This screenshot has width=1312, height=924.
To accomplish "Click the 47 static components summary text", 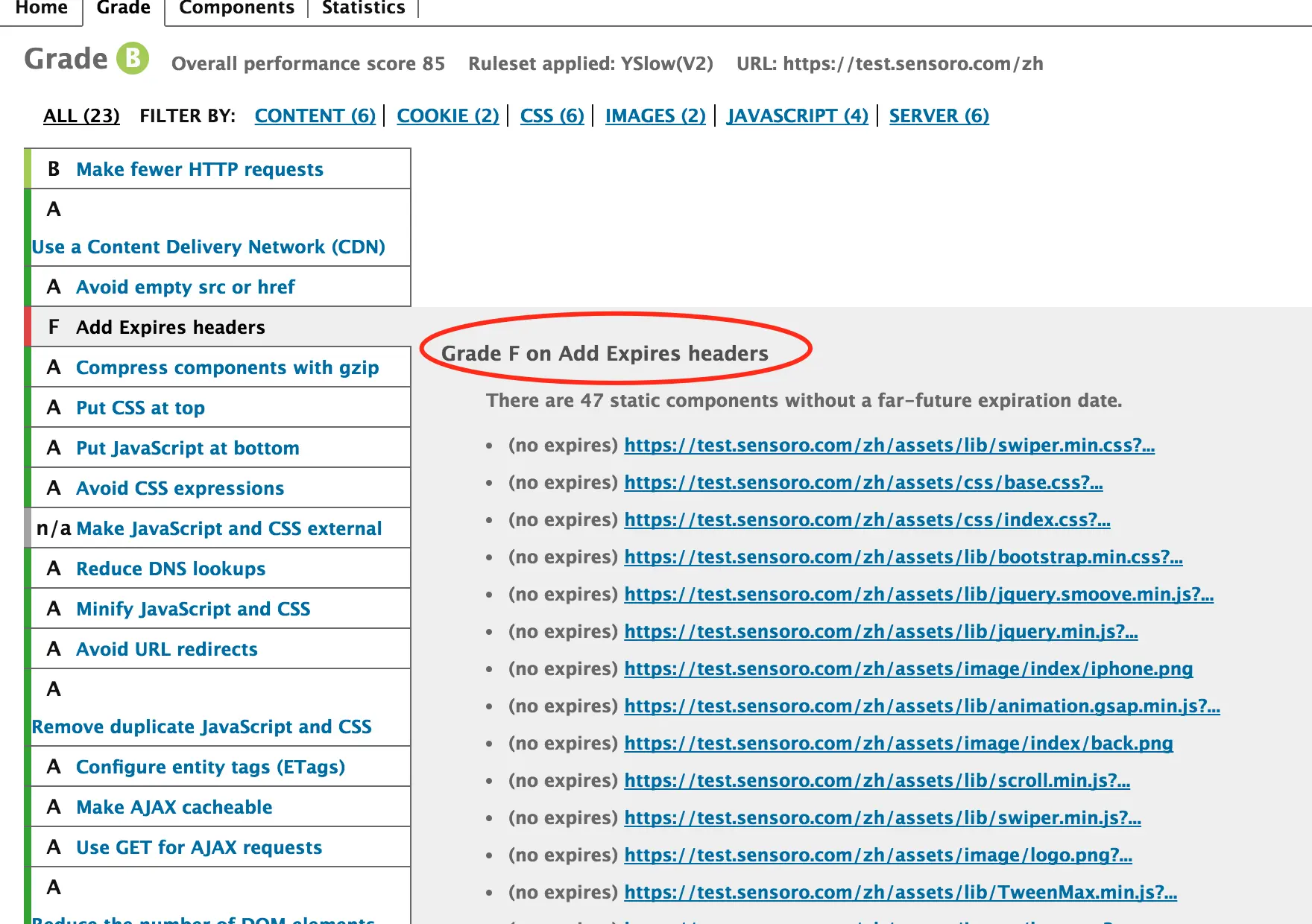I will (x=804, y=400).
